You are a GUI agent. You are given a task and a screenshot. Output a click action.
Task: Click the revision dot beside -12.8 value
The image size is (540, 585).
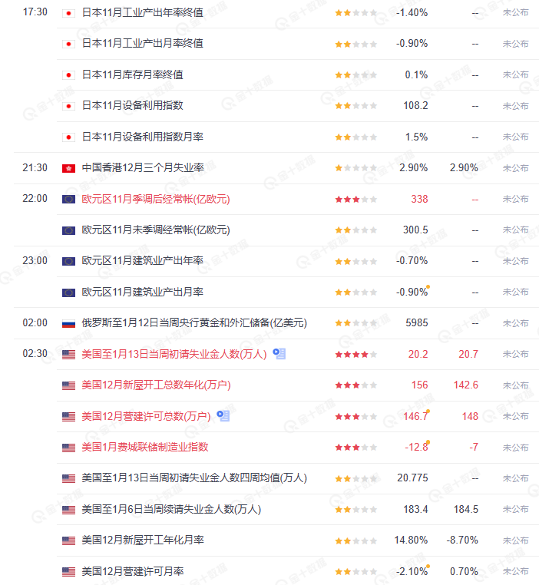[x=428, y=442]
